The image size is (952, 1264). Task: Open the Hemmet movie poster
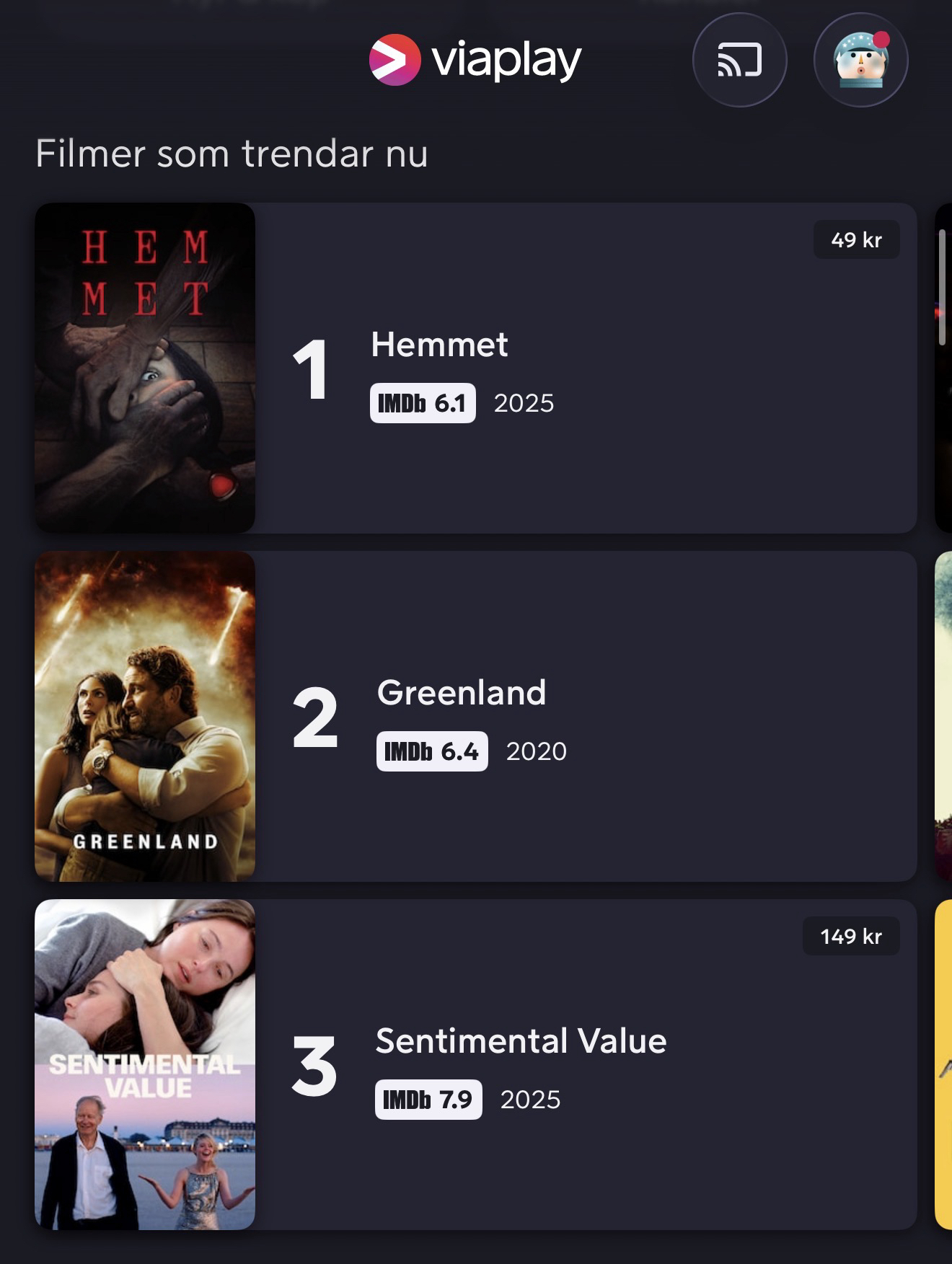pos(145,368)
